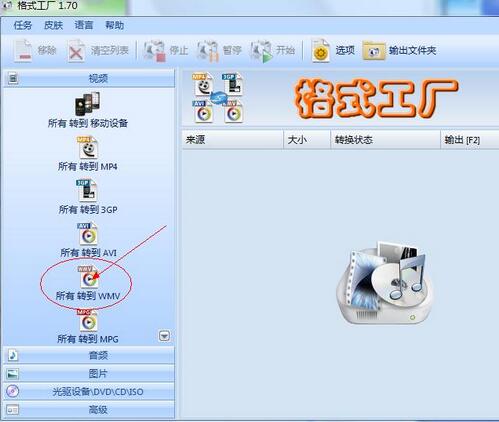Click the 所有 转到 WMV label
The width and height of the screenshot is (499, 422).
click(x=88, y=296)
